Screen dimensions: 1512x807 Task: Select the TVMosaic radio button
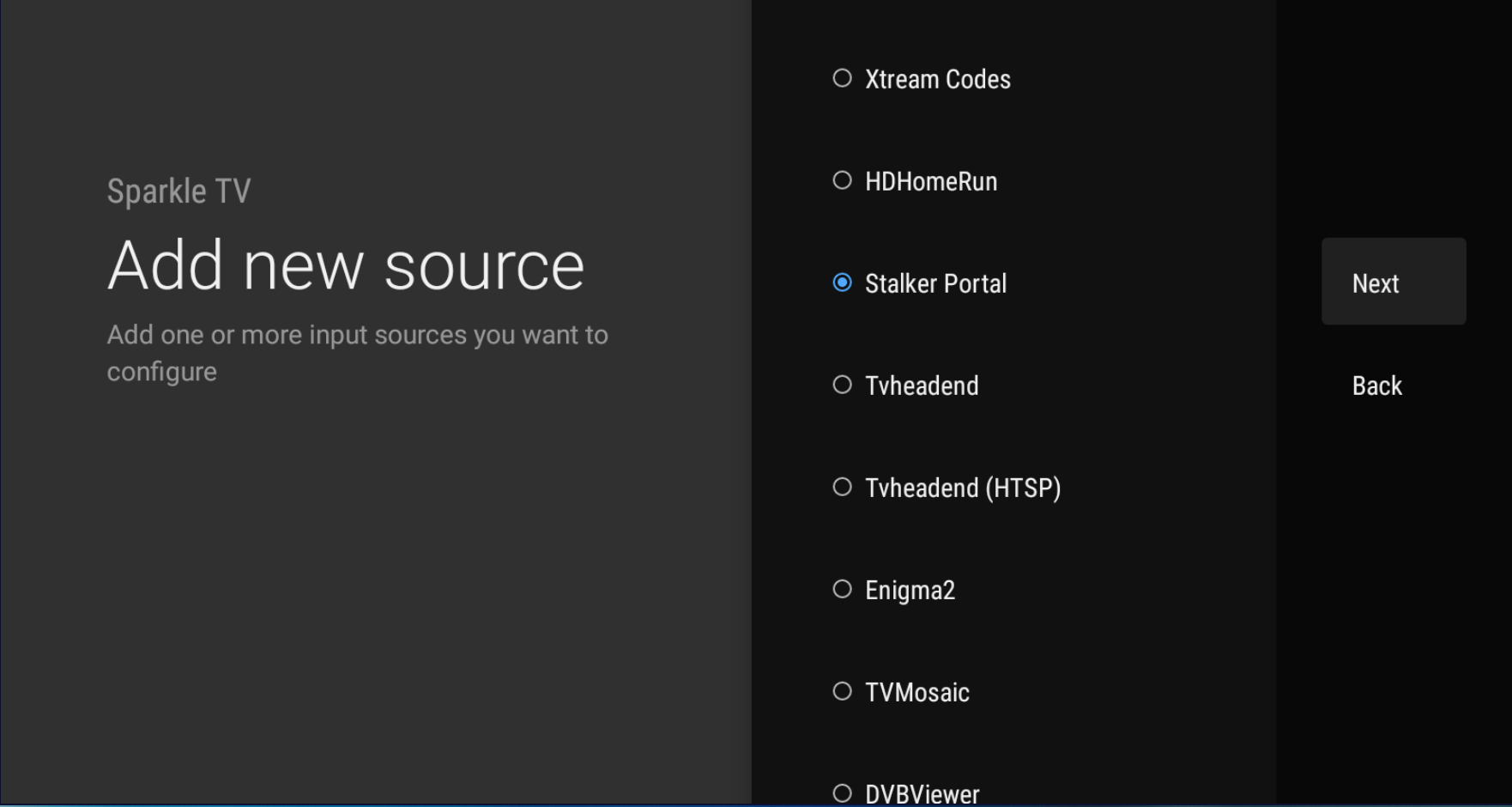coord(842,691)
